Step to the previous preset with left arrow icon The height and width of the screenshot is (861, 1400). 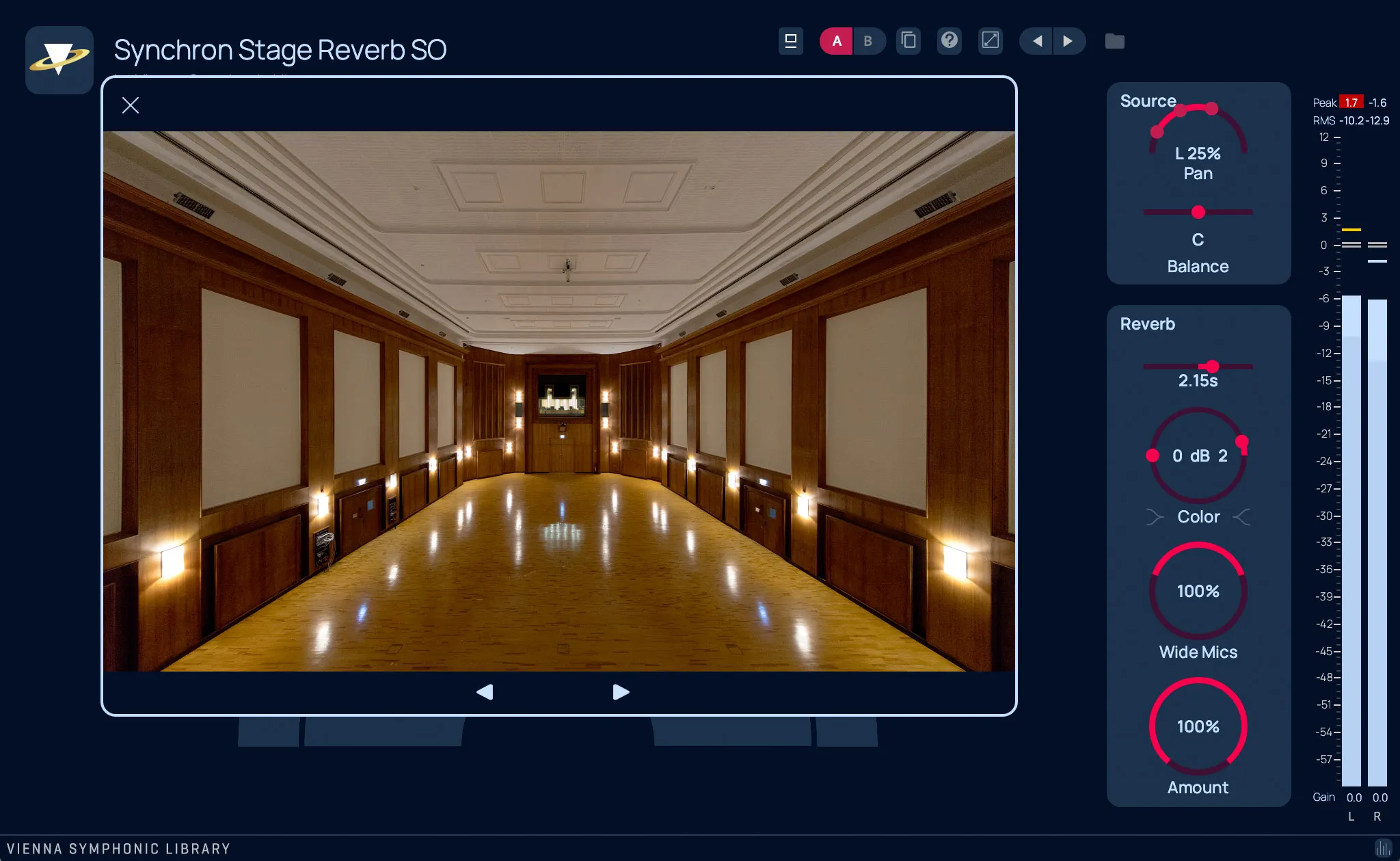click(1036, 41)
